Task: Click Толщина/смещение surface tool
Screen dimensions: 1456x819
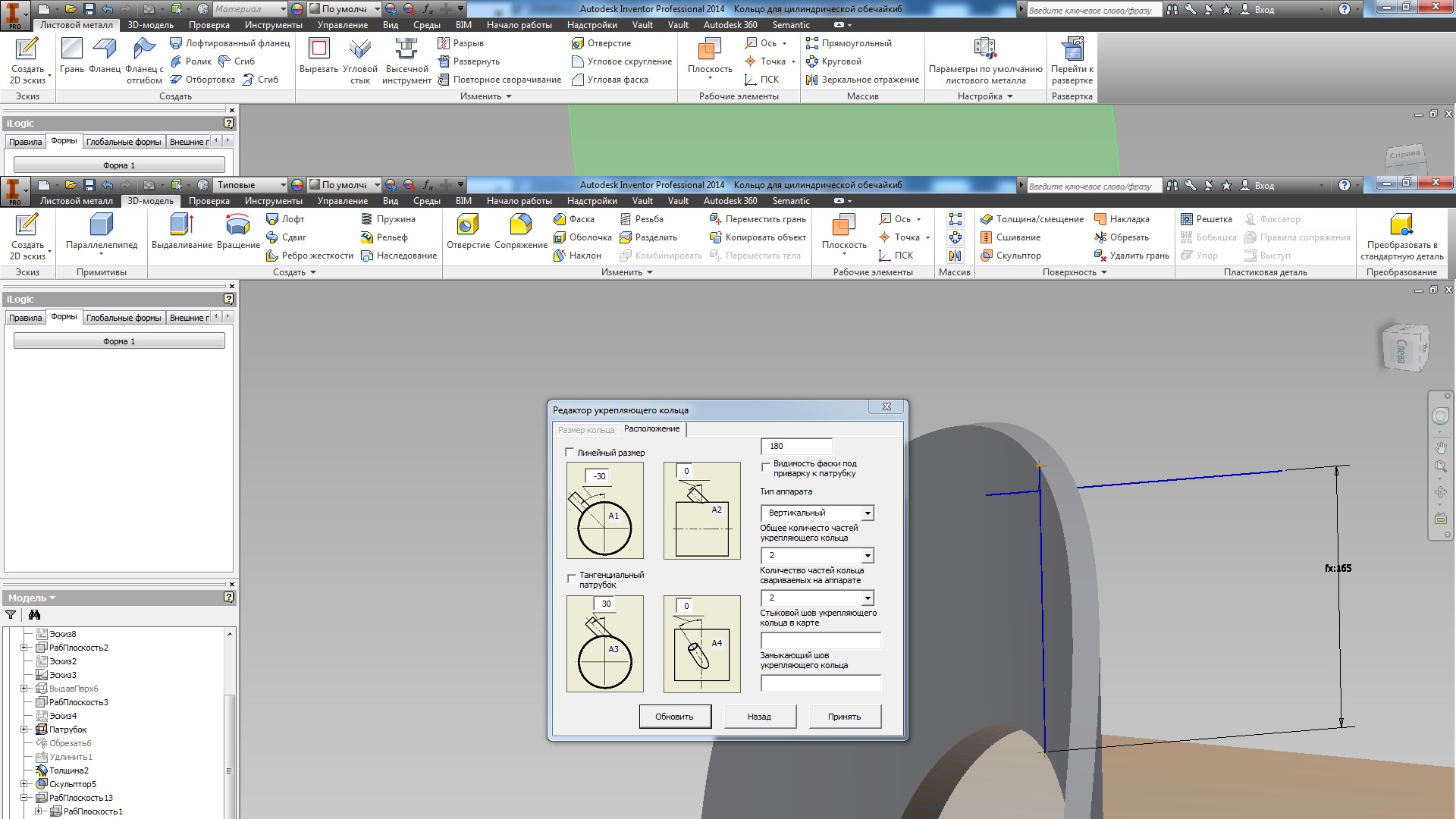Action: pos(1032,219)
